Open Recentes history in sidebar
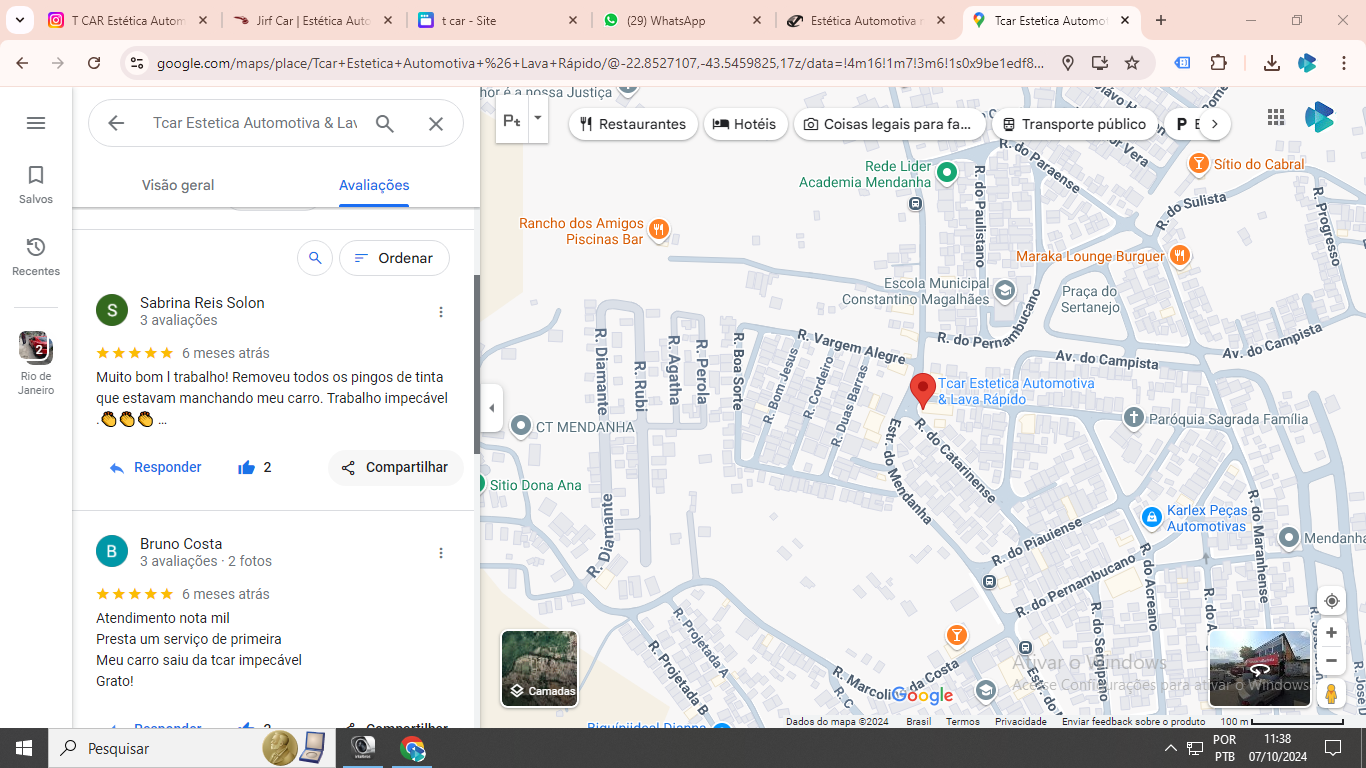This screenshot has width=1366, height=768. coord(36,256)
